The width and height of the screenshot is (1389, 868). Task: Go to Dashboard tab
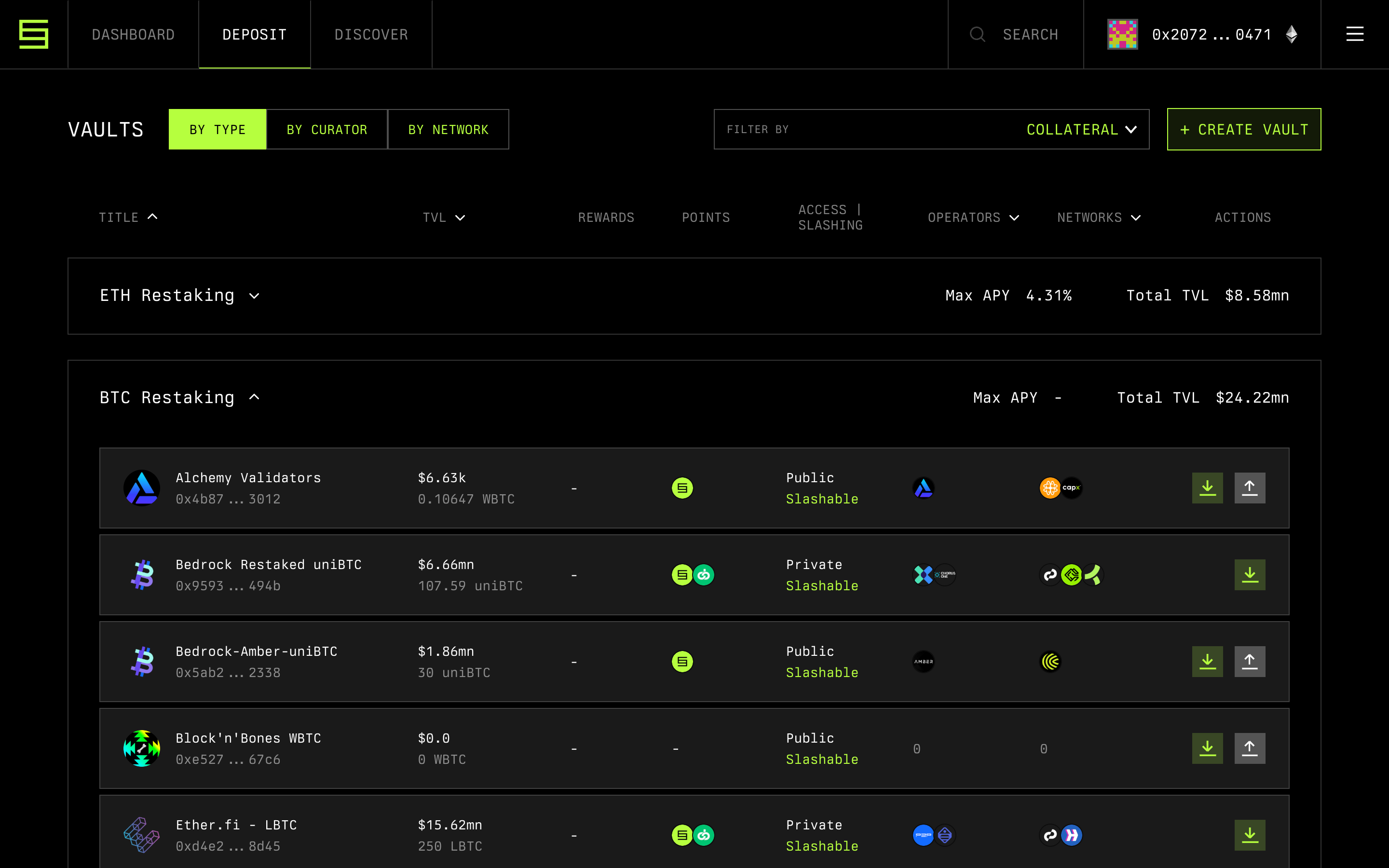pos(133,34)
